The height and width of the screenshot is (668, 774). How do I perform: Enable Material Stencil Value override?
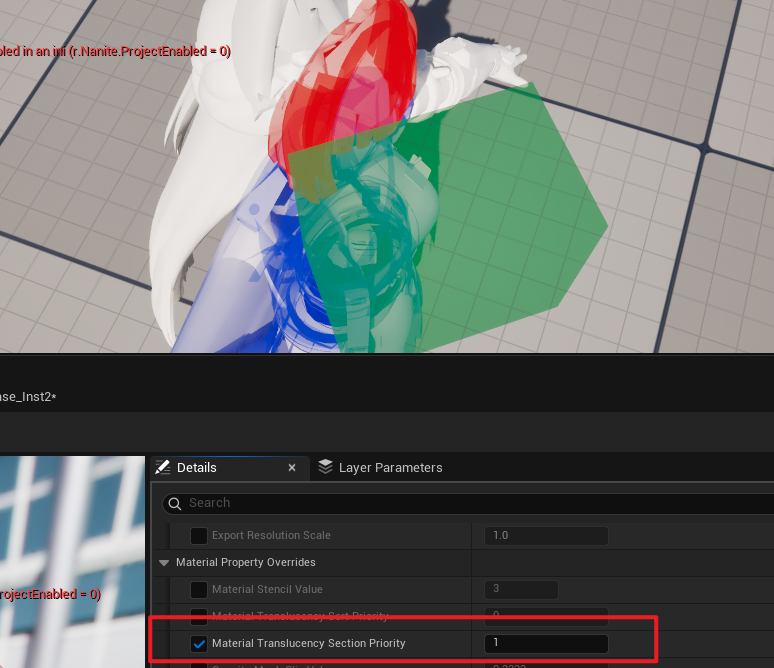199,590
